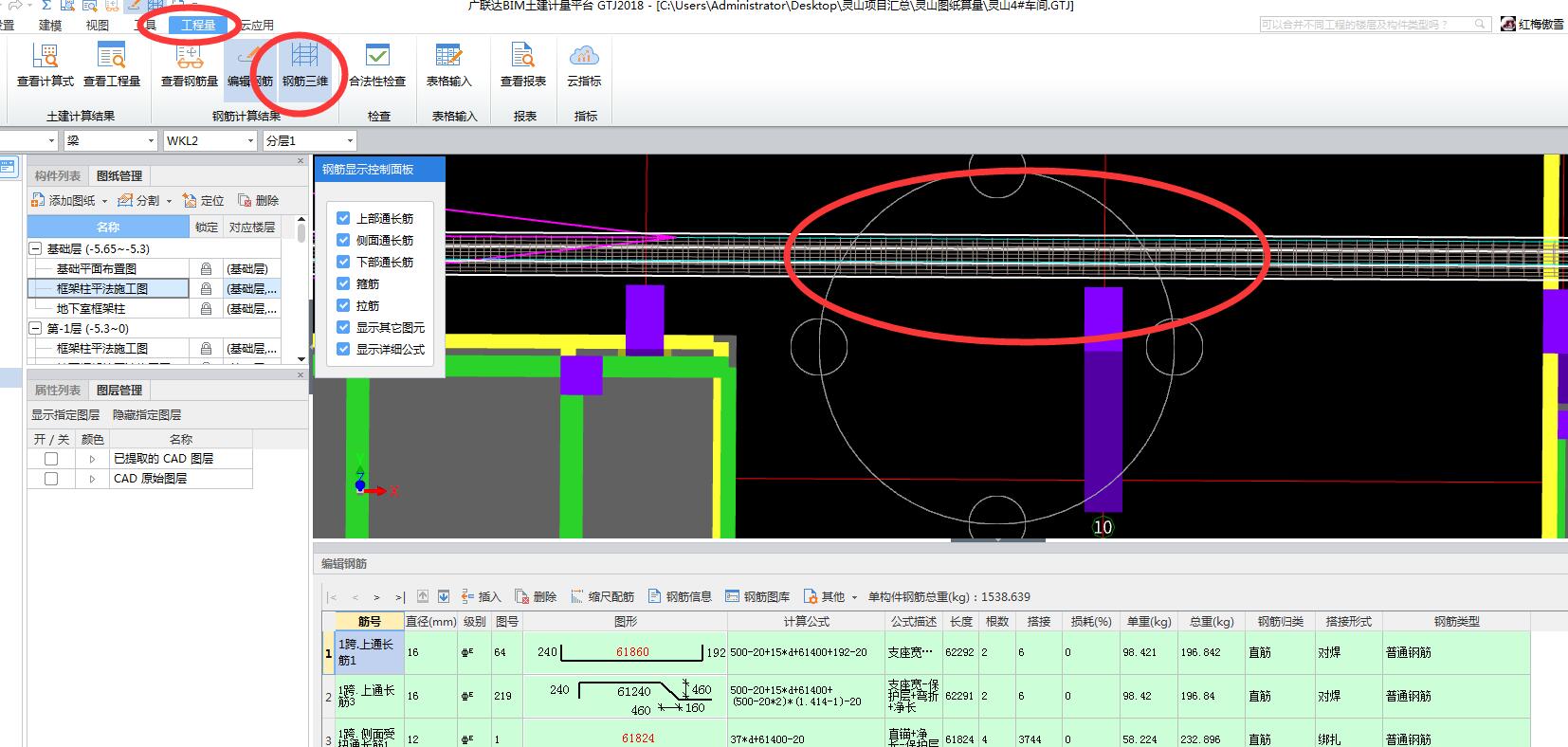The width and height of the screenshot is (1568, 747).
Task: Toggle 侧面通长筋 checkbox
Action: tap(343, 240)
